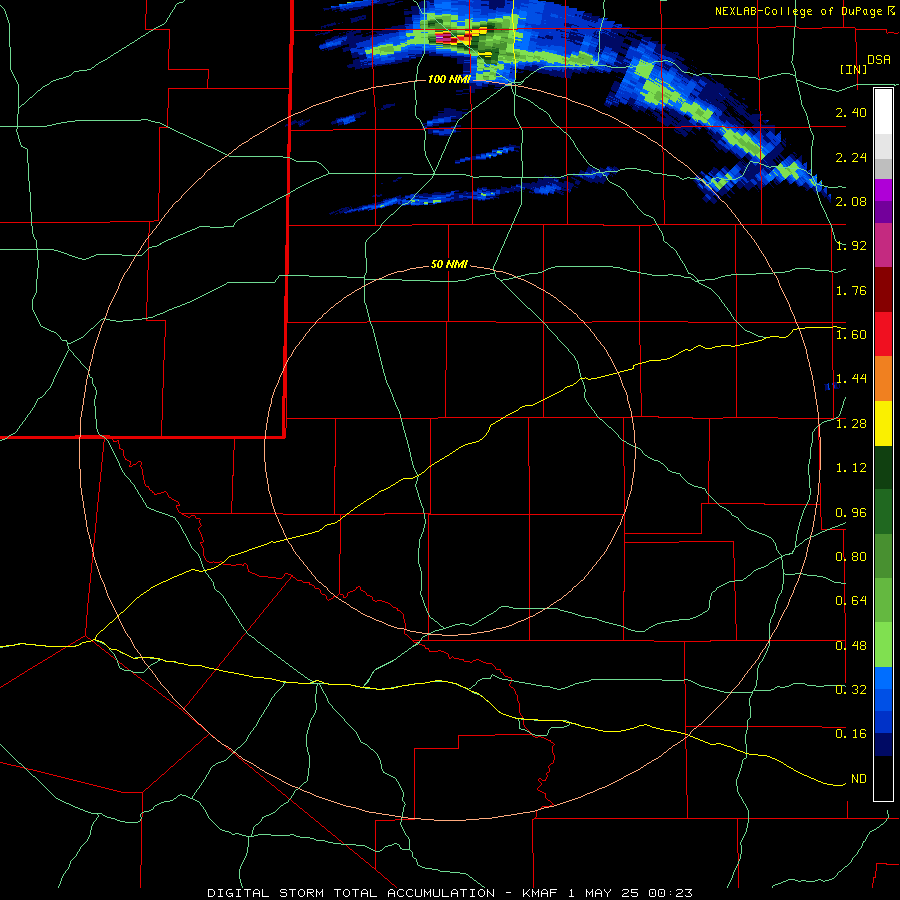The height and width of the screenshot is (900, 900).
Task: Click the Digital Storm Total Accumulation KMAF caption
Action: (449, 893)
